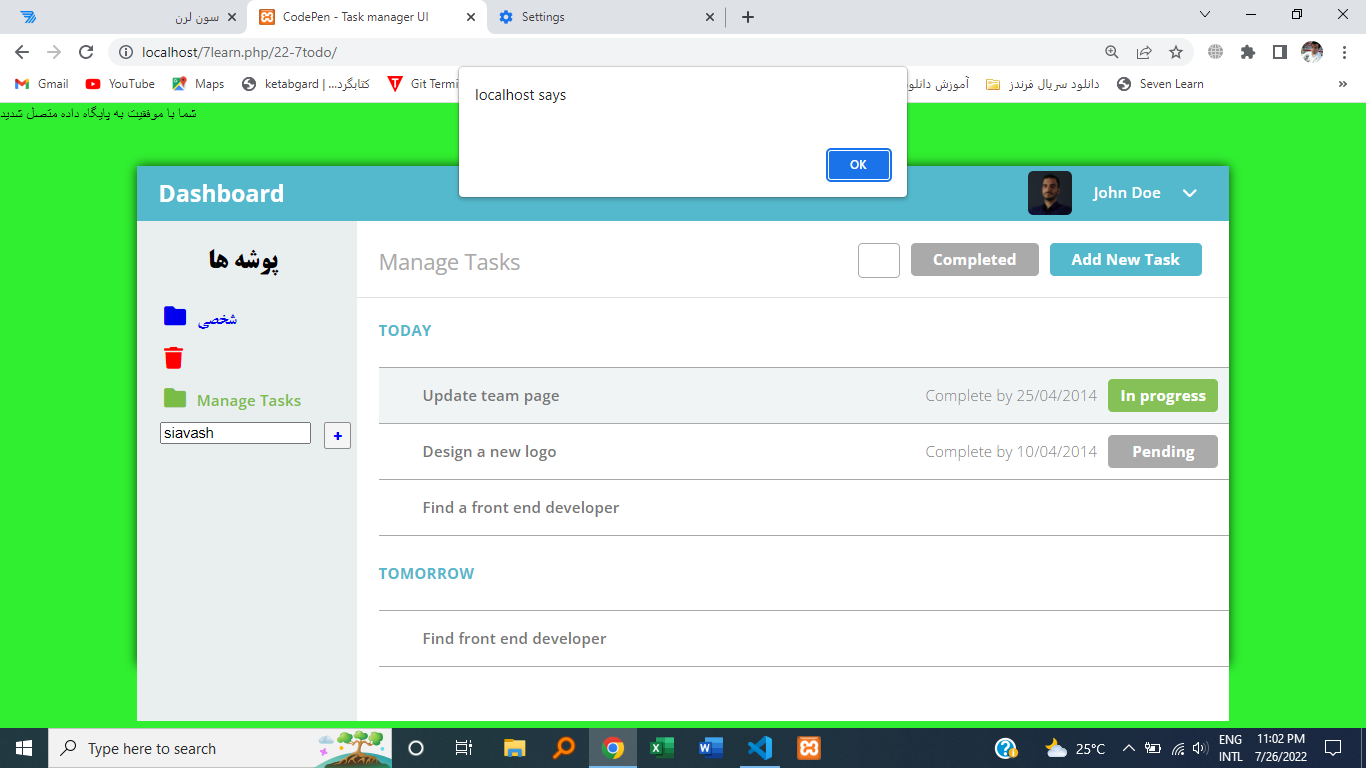This screenshot has width=1366, height=768.
Task: Click the empty white box beside Completed
Action: click(x=879, y=261)
